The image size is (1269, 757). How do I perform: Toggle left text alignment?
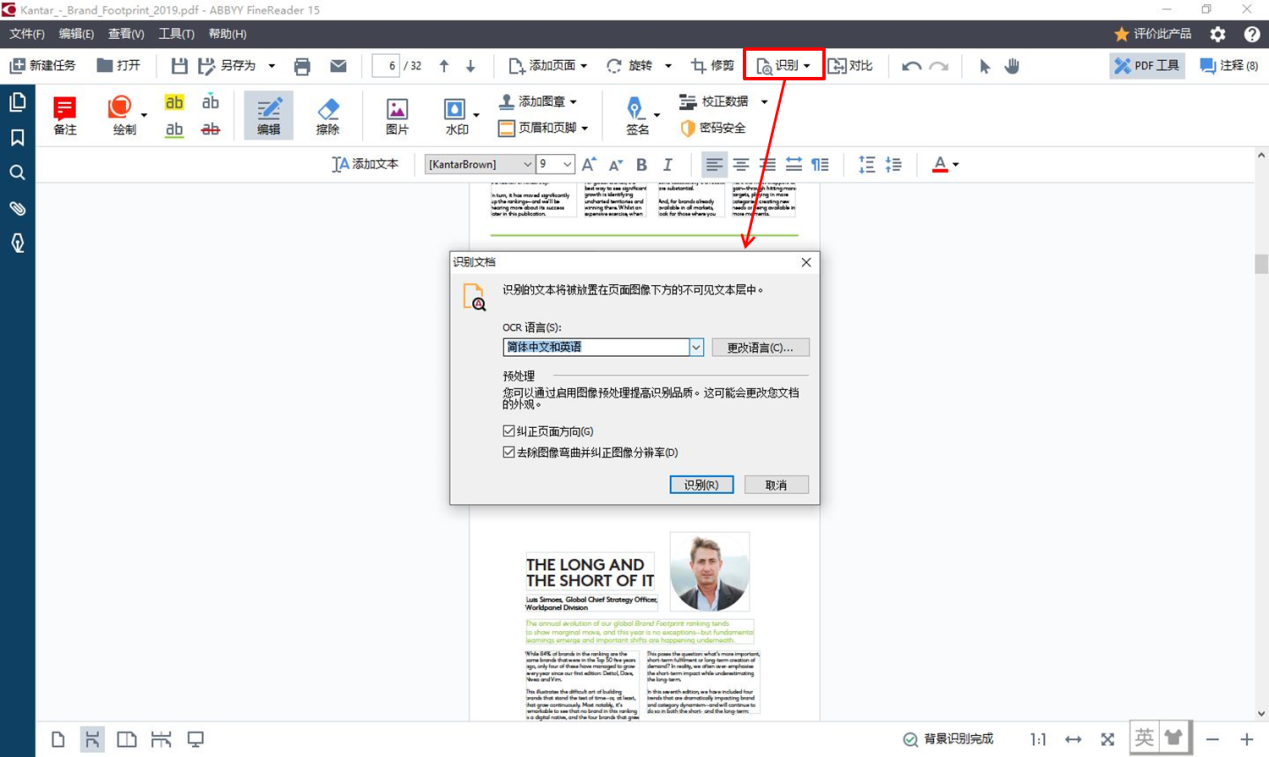714,164
